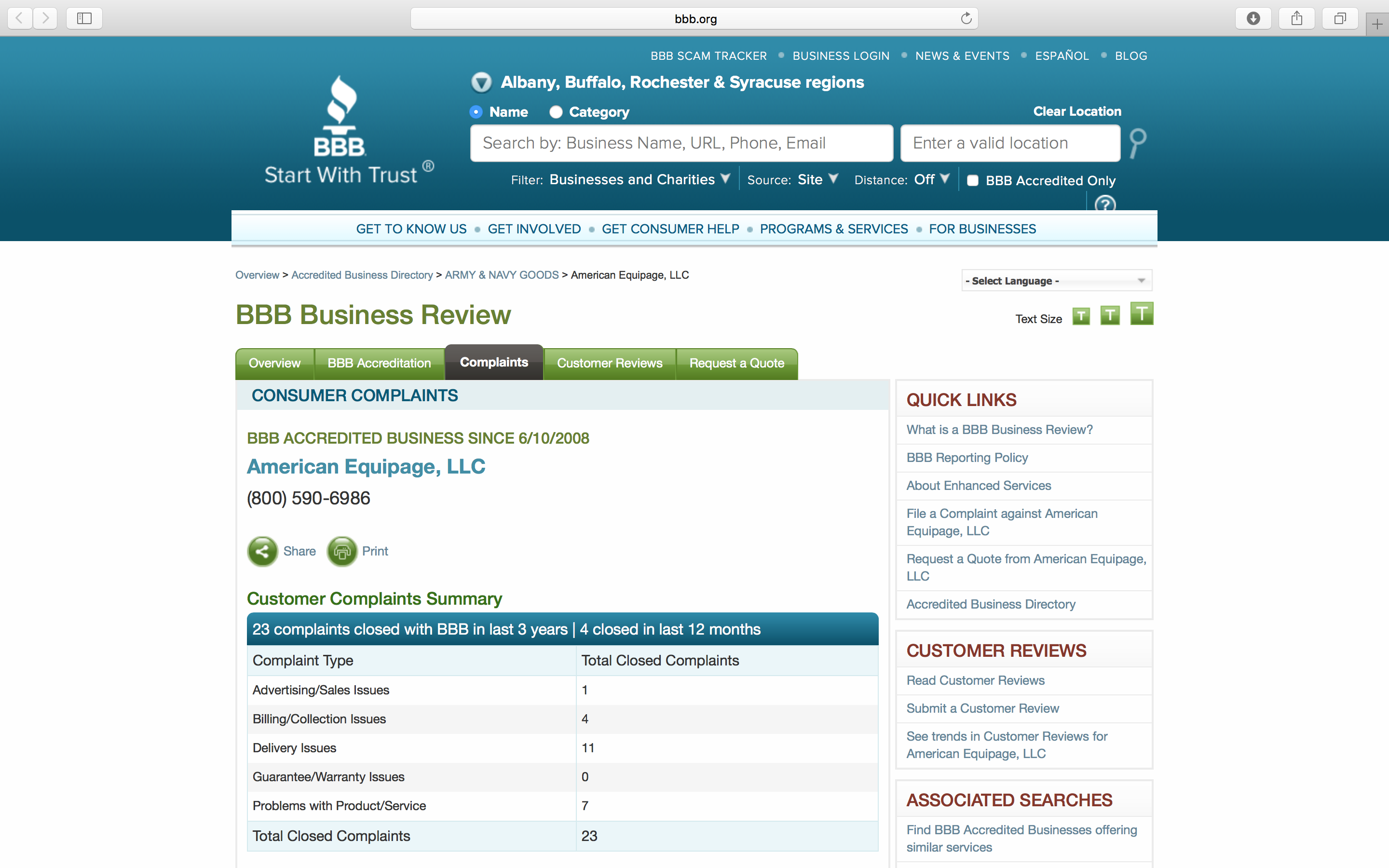This screenshot has height=868, width=1389.
Task: Open the Safari downloads icon
Action: (1253, 18)
